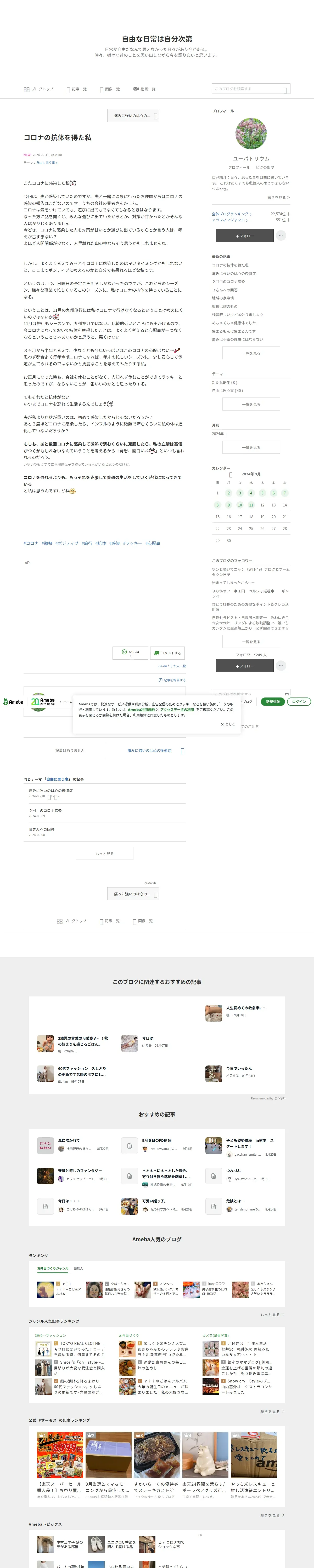This screenshot has width=314, height=1568.
Task: Click the lower +フォロー button below follower count
Action: point(244,666)
